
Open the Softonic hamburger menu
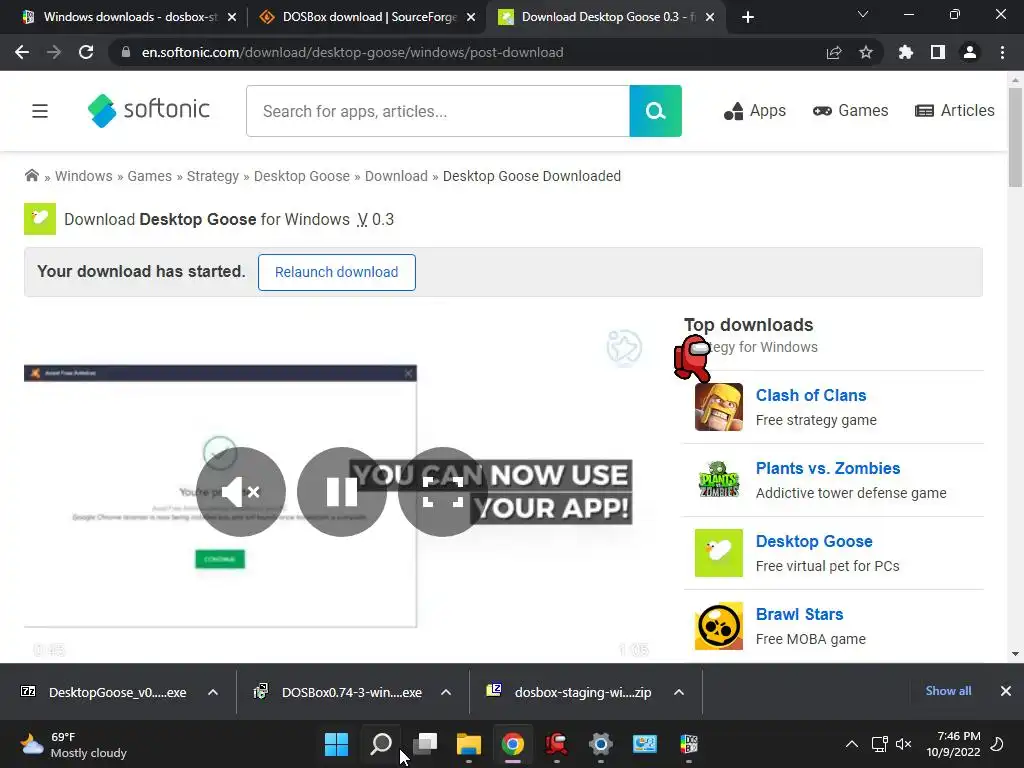click(x=40, y=111)
